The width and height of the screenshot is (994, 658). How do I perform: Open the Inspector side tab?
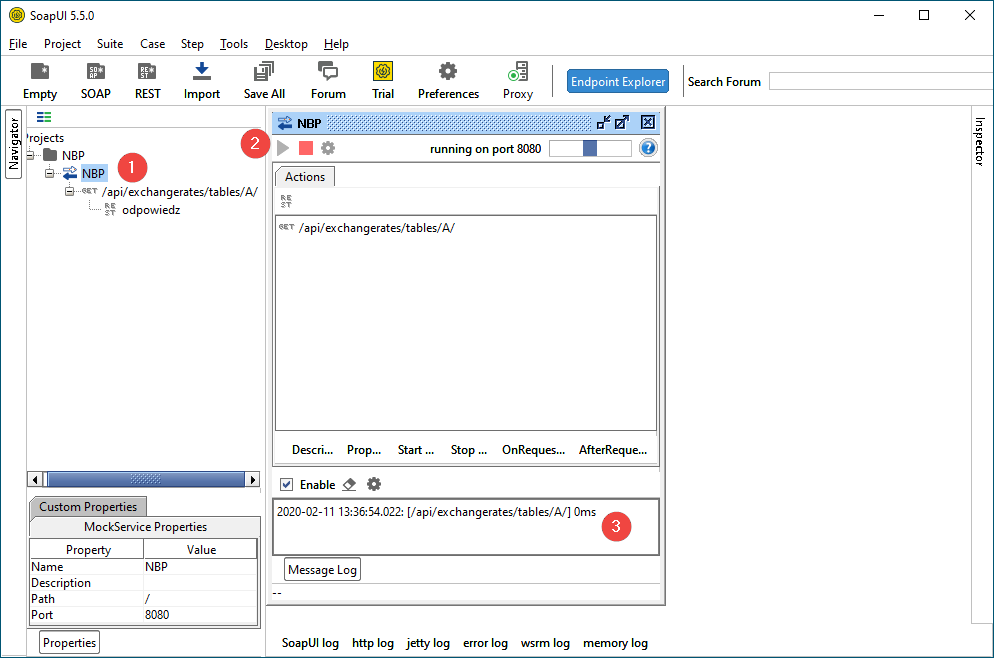(979, 141)
